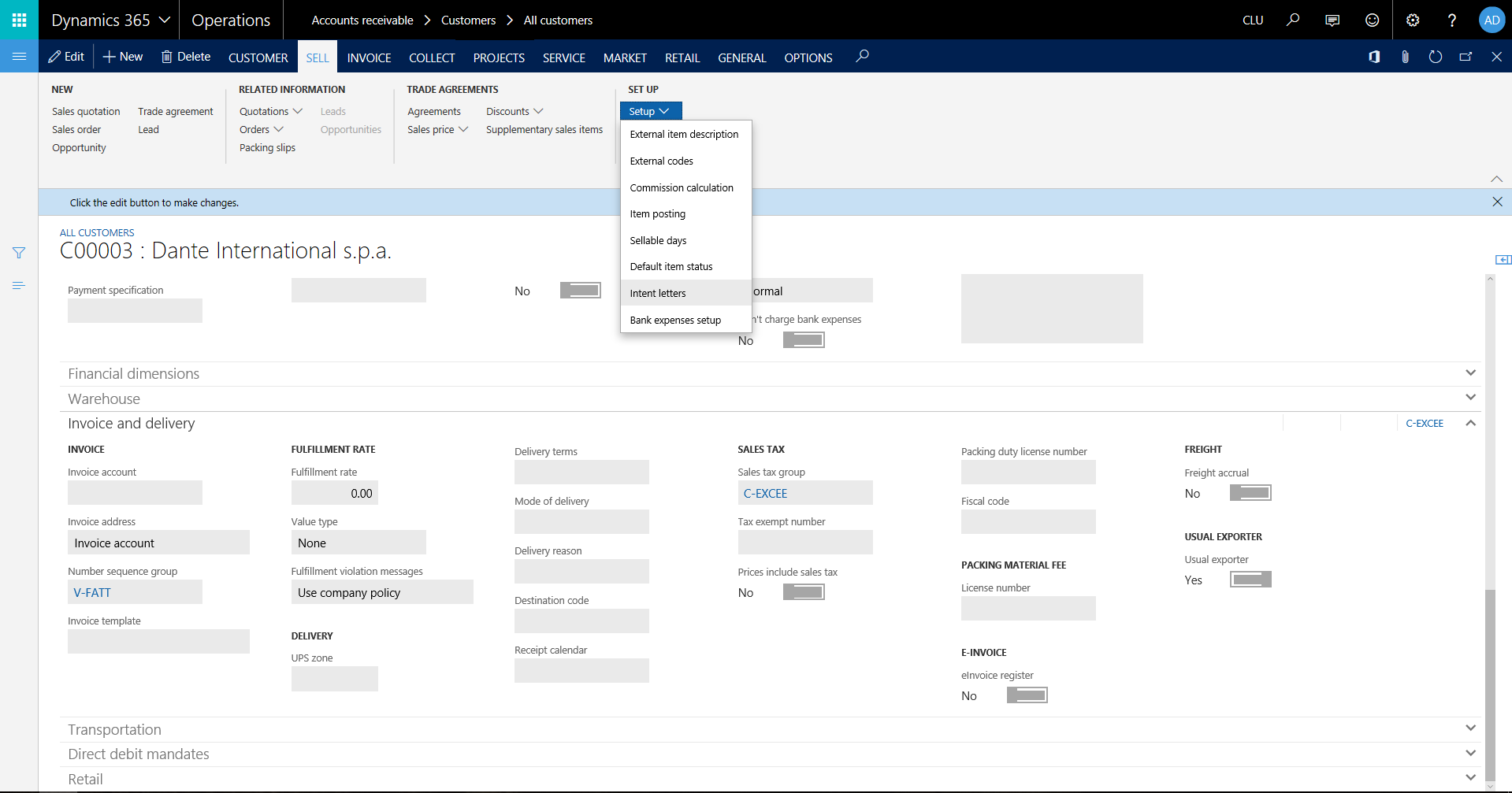Open the Orders dropdown
The height and width of the screenshot is (793, 1512).
262,129
